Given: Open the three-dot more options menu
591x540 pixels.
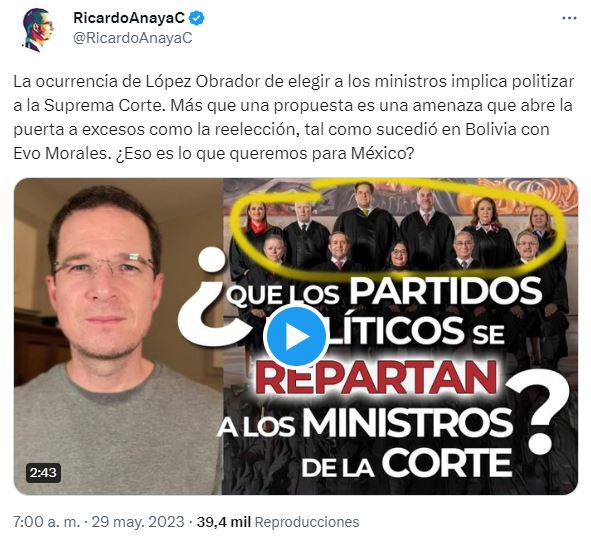Looking at the screenshot, I should point(569,18).
